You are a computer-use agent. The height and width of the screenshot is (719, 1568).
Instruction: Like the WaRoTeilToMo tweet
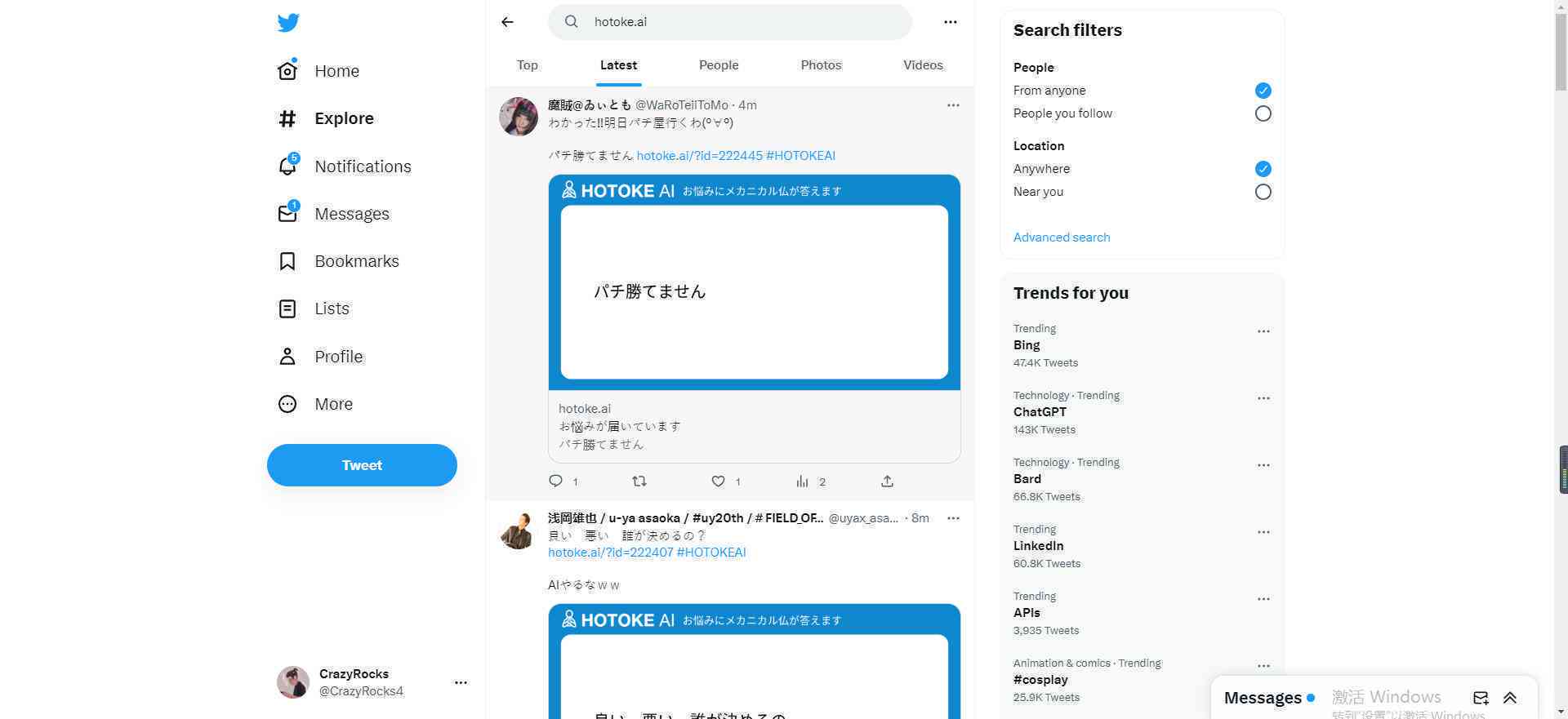click(x=719, y=481)
